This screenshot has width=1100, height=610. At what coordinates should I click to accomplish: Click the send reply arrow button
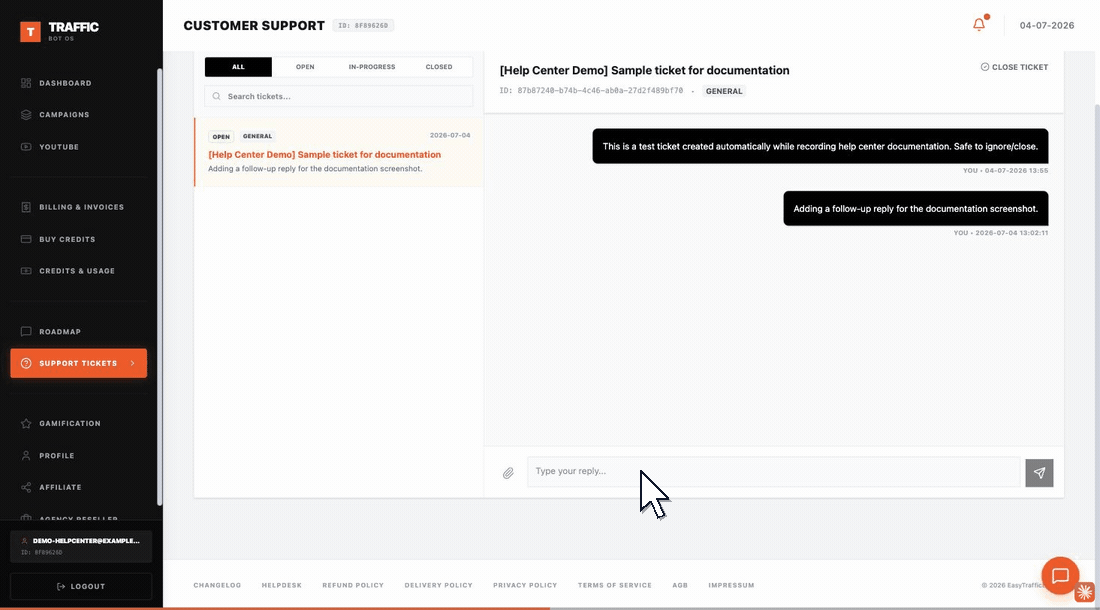click(x=1039, y=473)
